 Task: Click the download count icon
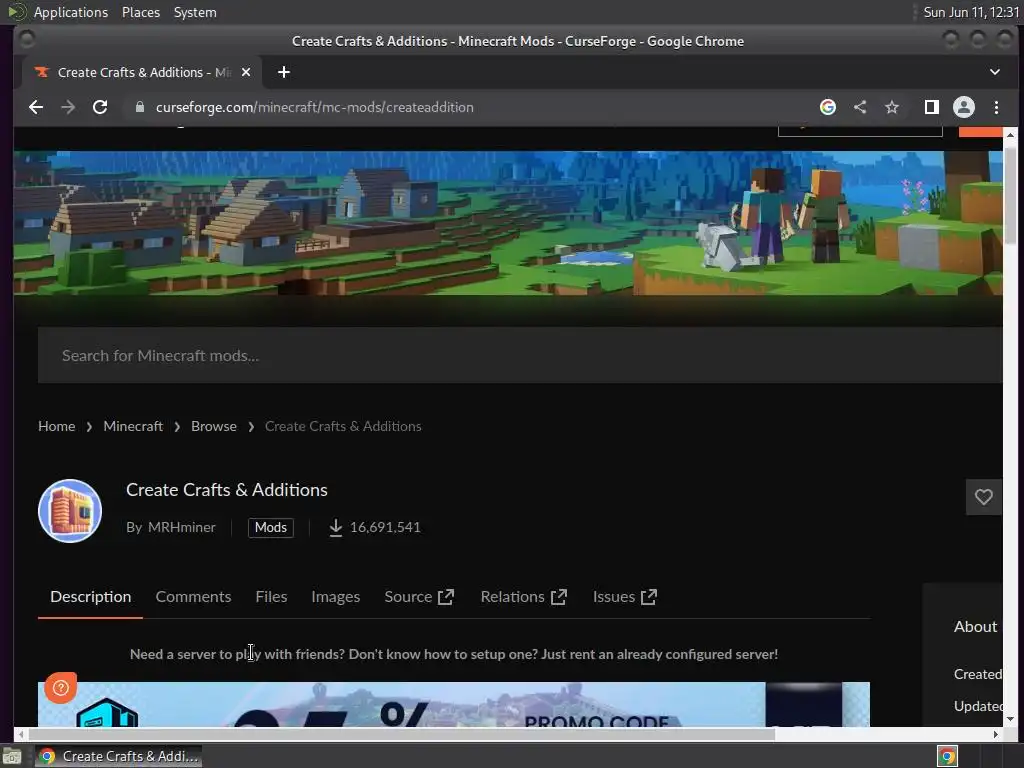pyautogui.click(x=336, y=527)
